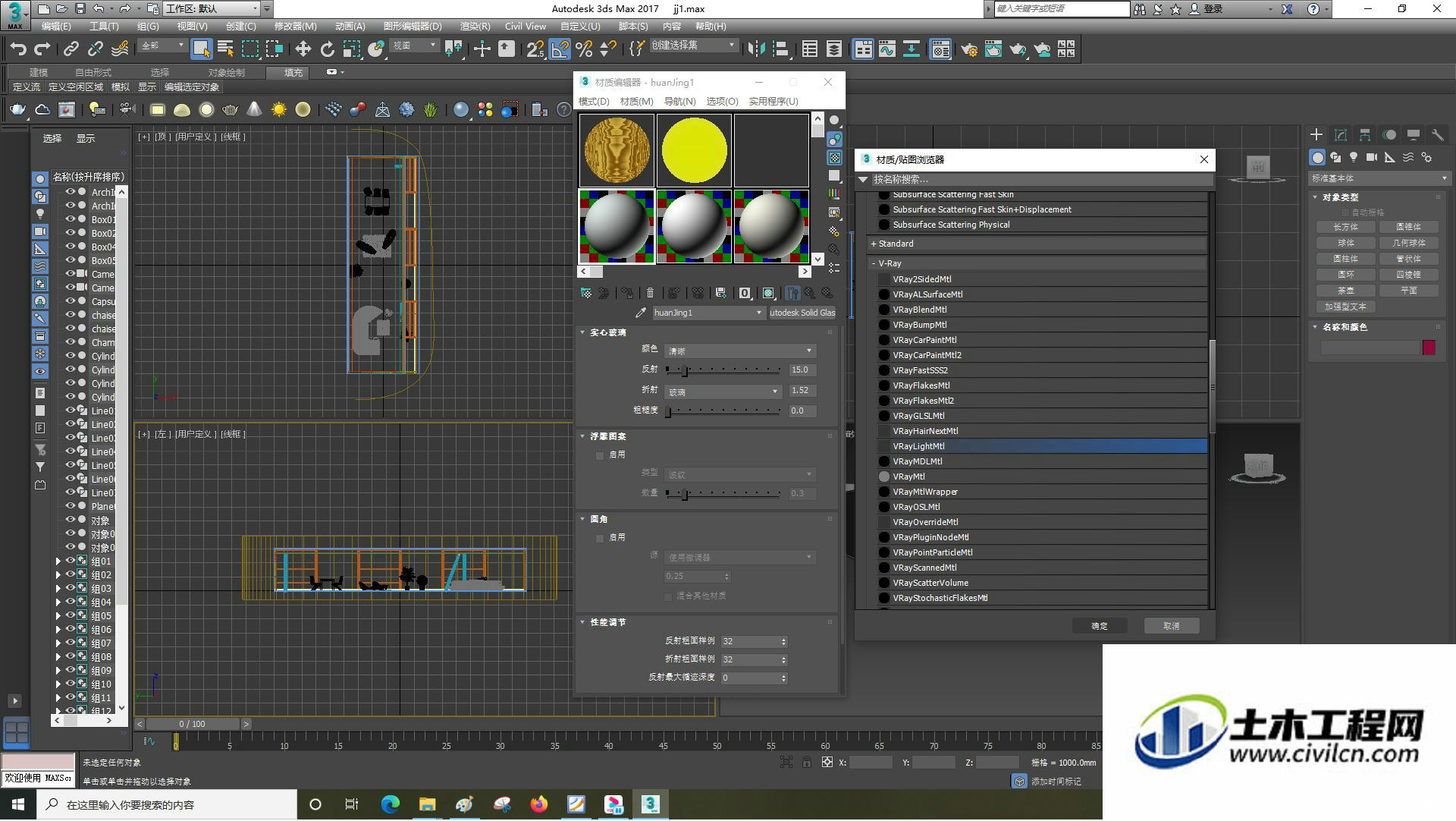The image size is (1456, 821).
Task: Click the Undo arrow in main toolbar
Action: [x=17, y=49]
